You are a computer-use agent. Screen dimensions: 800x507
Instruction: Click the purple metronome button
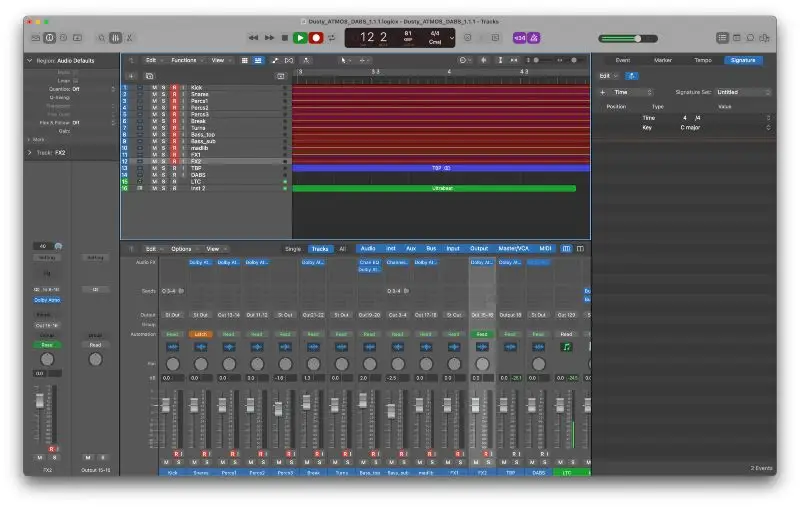(x=535, y=38)
